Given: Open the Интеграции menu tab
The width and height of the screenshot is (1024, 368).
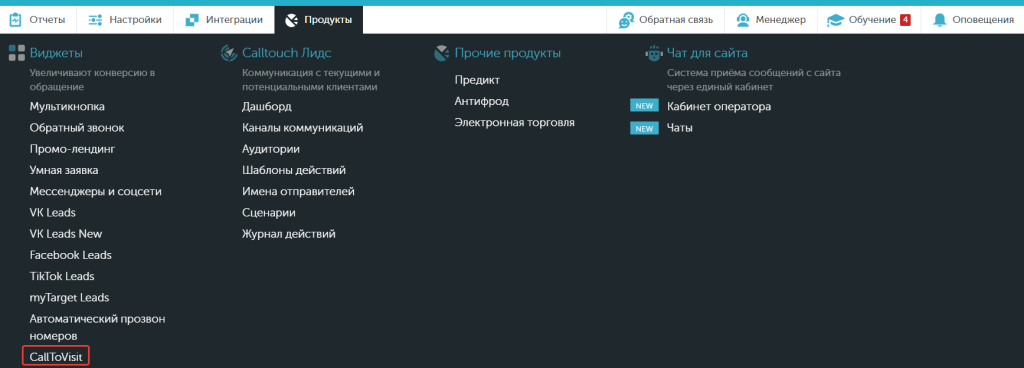Looking at the screenshot, I should [224, 20].
